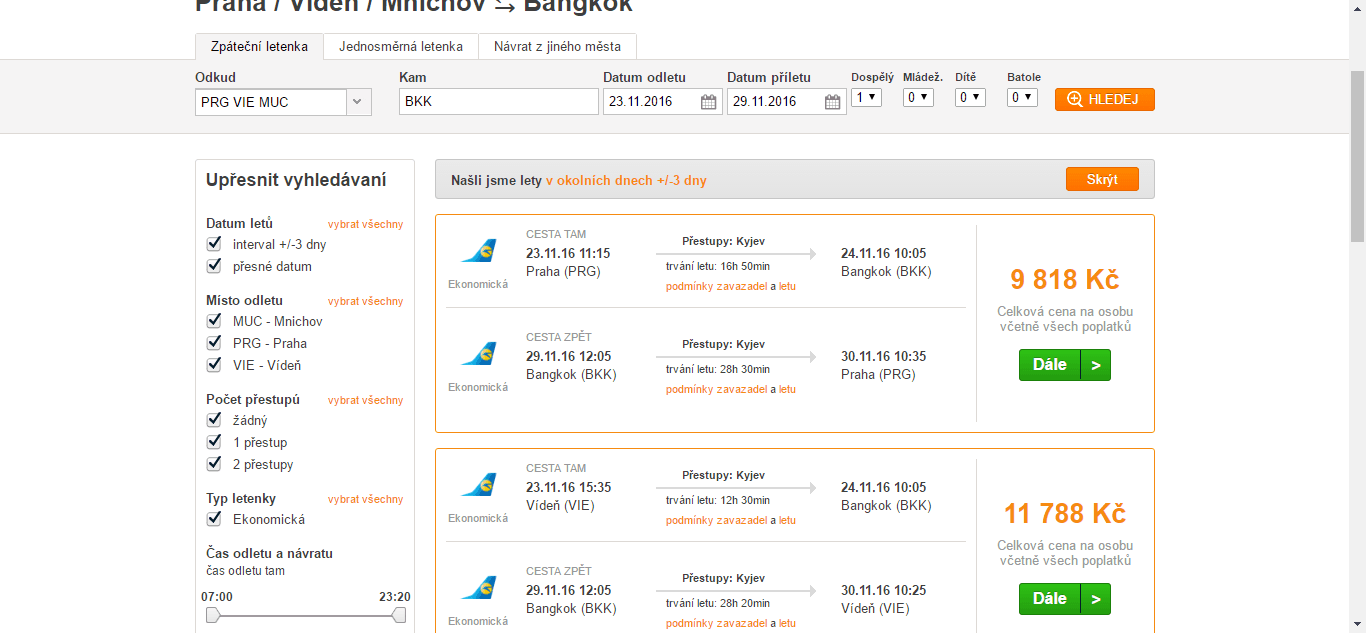The width and height of the screenshot is (1366, 633).
Task: Open 'podmínky zavazadel' for Praha outbound flight
Action: (x=717, y=286)
